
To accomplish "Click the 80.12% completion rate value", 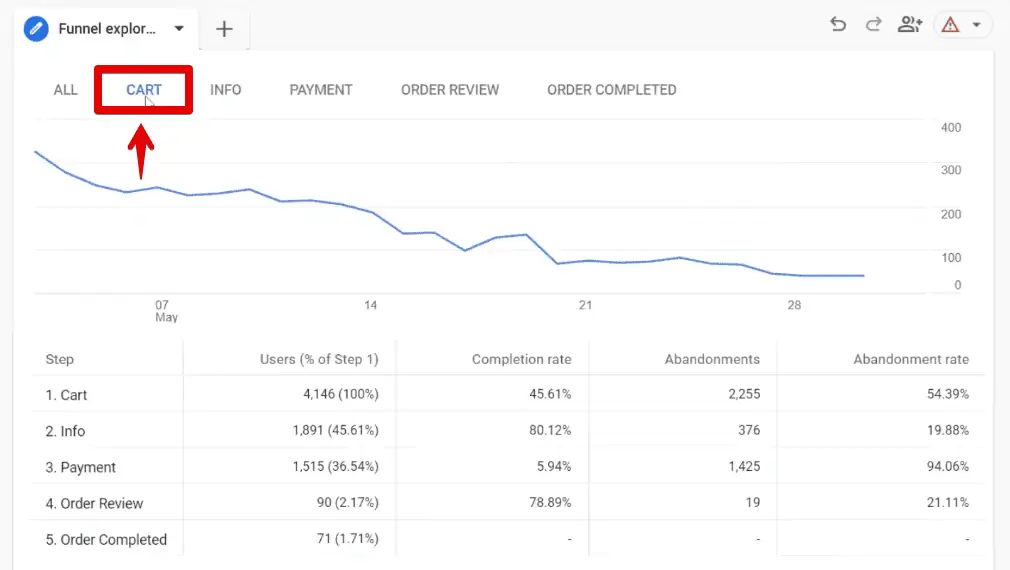I will coord(550,430).
